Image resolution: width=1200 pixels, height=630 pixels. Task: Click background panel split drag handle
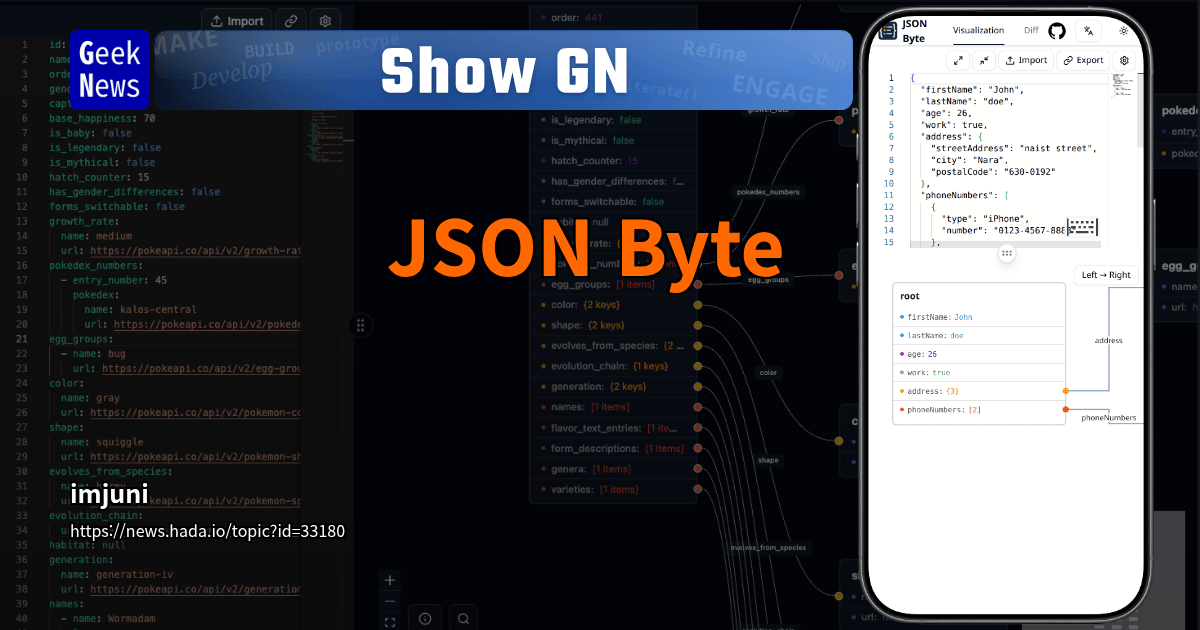361,325
